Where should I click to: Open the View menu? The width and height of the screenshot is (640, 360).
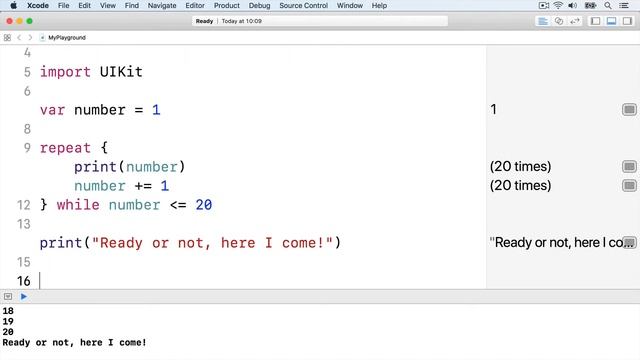(x=108, y=6)
